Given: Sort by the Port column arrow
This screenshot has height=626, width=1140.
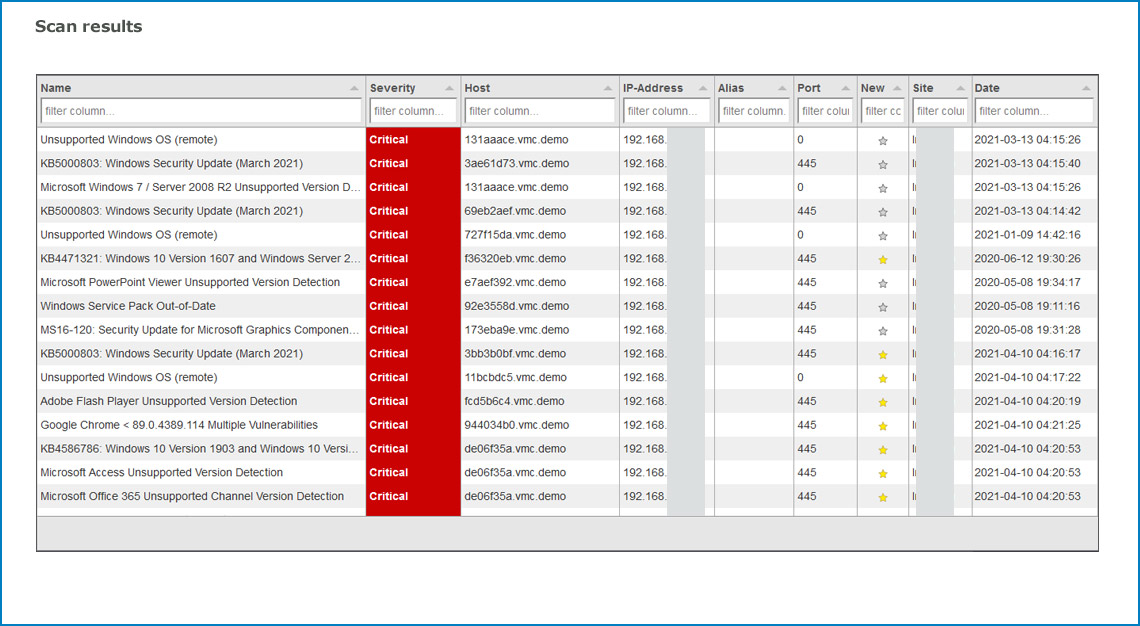Looking at the screenshot, I should point(846,88).
